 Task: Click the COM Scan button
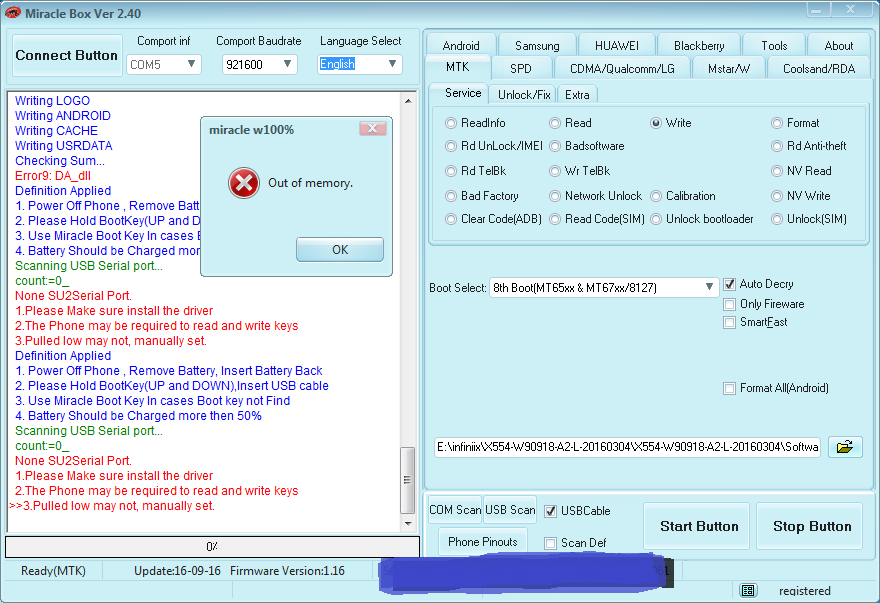(455, 510)
